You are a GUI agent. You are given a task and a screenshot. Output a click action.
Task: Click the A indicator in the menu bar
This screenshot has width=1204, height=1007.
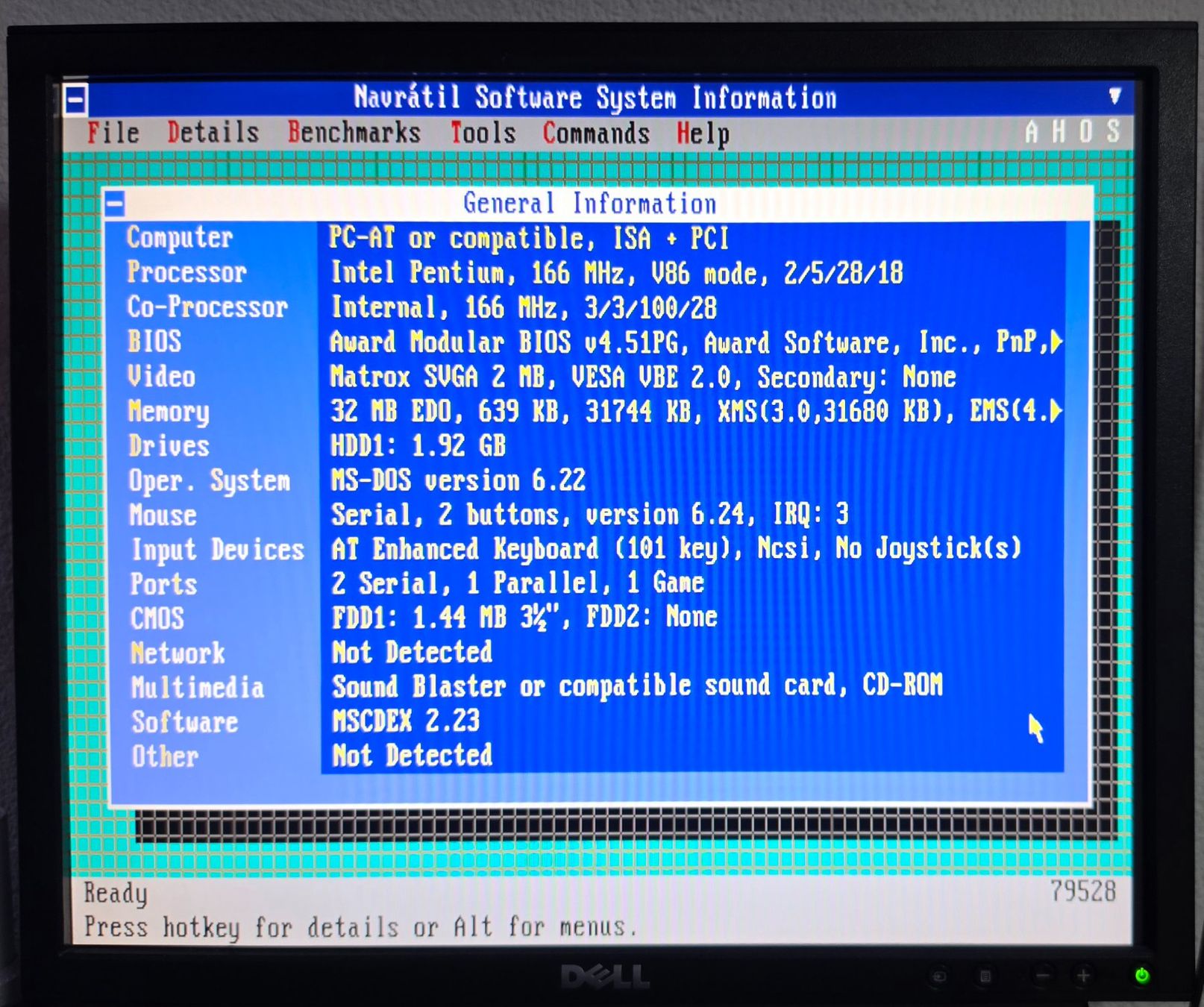pos(1032,132)
